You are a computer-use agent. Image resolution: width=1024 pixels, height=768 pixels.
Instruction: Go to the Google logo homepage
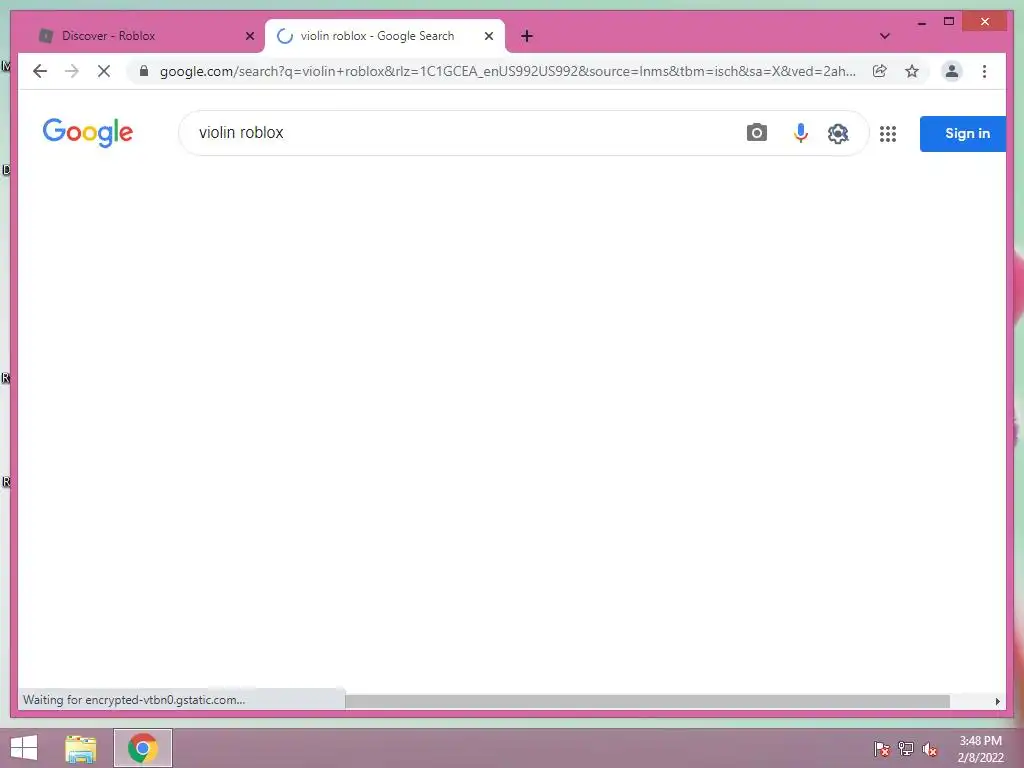(x=88, y=133)
